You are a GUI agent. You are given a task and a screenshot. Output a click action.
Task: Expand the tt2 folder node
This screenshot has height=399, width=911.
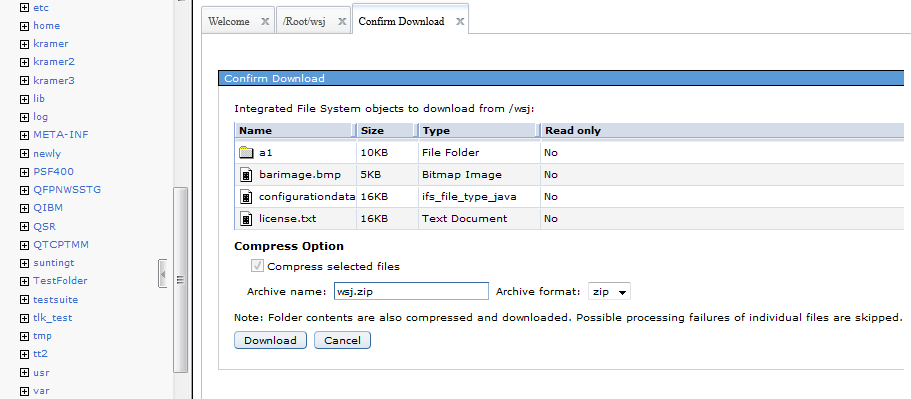(x=24, y=354)
